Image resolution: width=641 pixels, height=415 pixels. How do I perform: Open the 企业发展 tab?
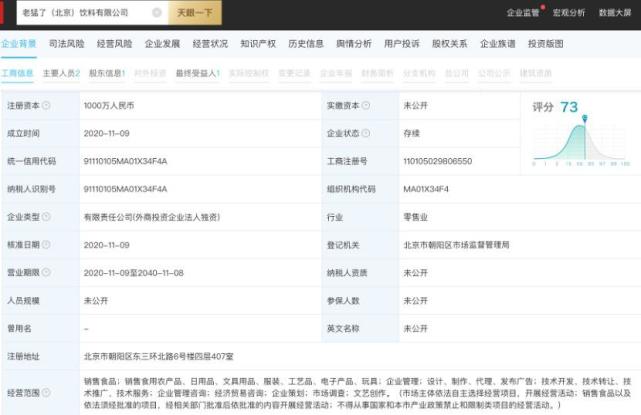point(162,44)
